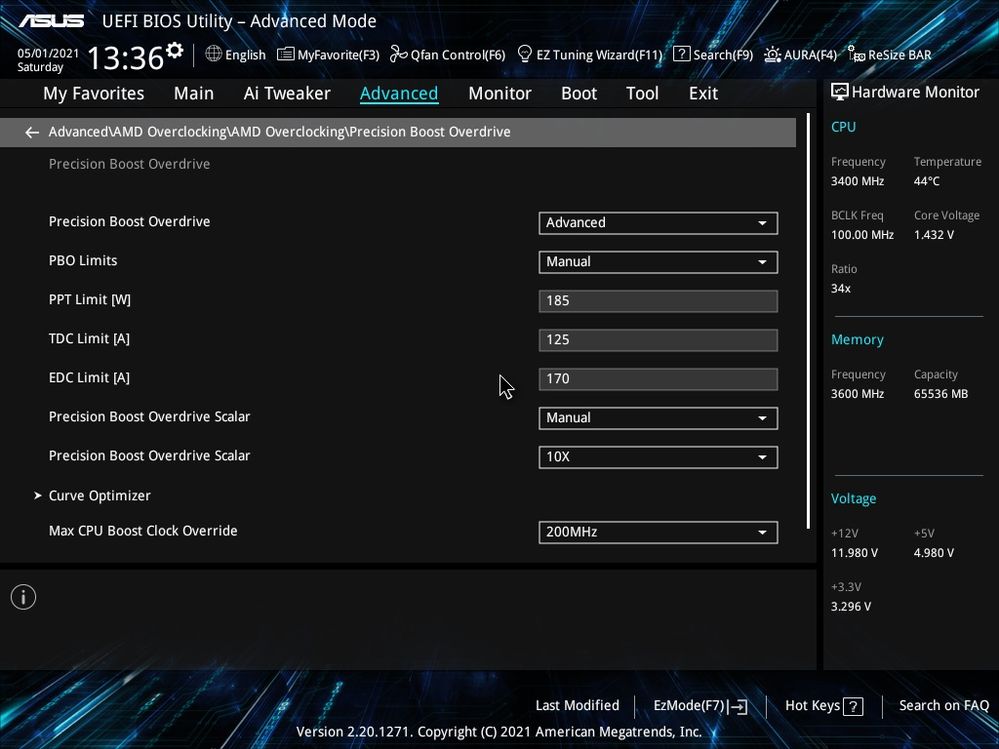The image size is (999, 749).
Task: Open the Scalar 10X dropdown
Action: [658, 457]
